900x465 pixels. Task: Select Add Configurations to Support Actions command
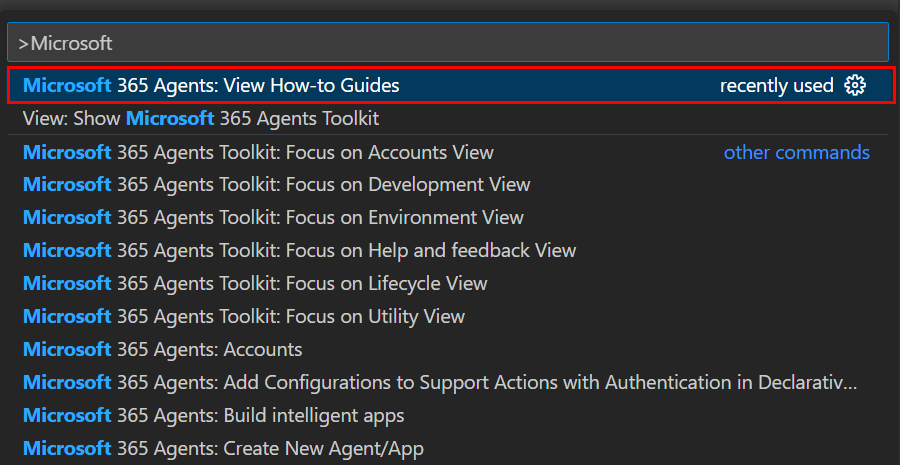(x=440, y=383)
